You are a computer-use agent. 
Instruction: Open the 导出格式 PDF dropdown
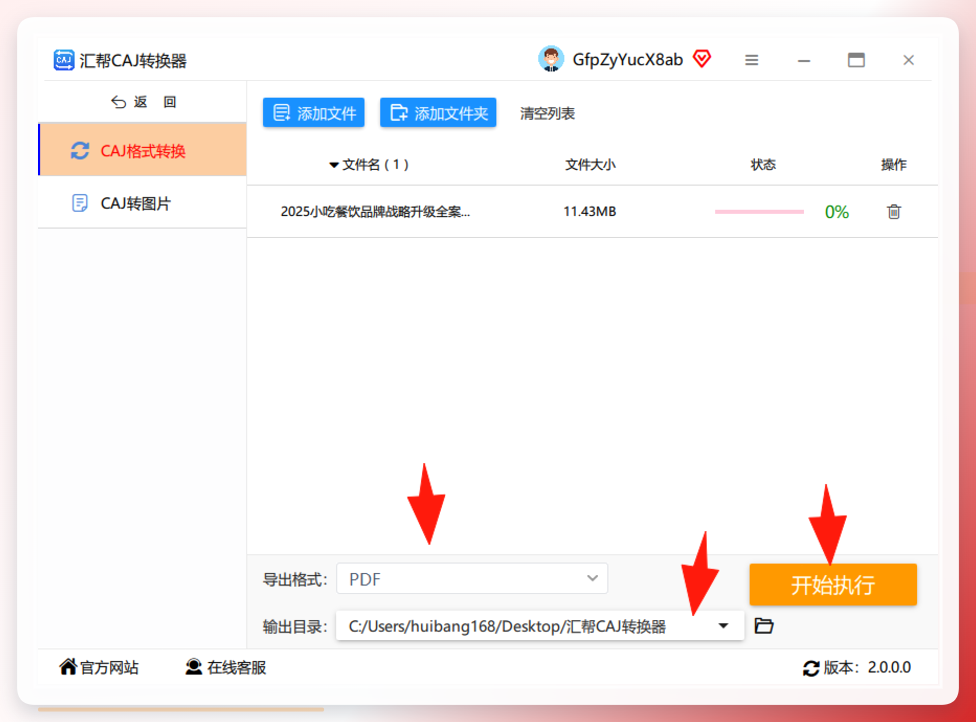click(x=472, y=579)
